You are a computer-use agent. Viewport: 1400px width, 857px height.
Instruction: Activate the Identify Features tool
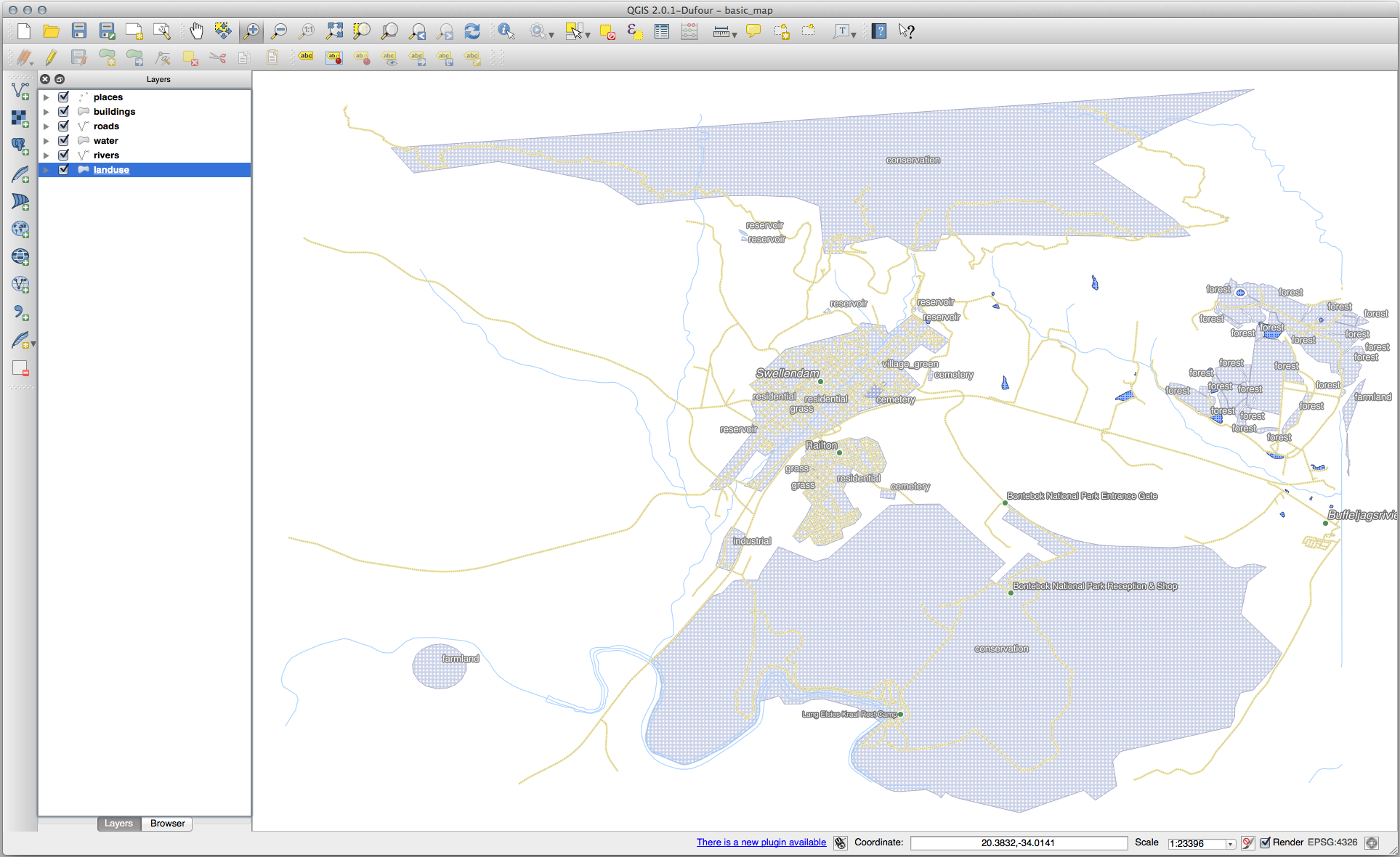(x=506, y=31)
